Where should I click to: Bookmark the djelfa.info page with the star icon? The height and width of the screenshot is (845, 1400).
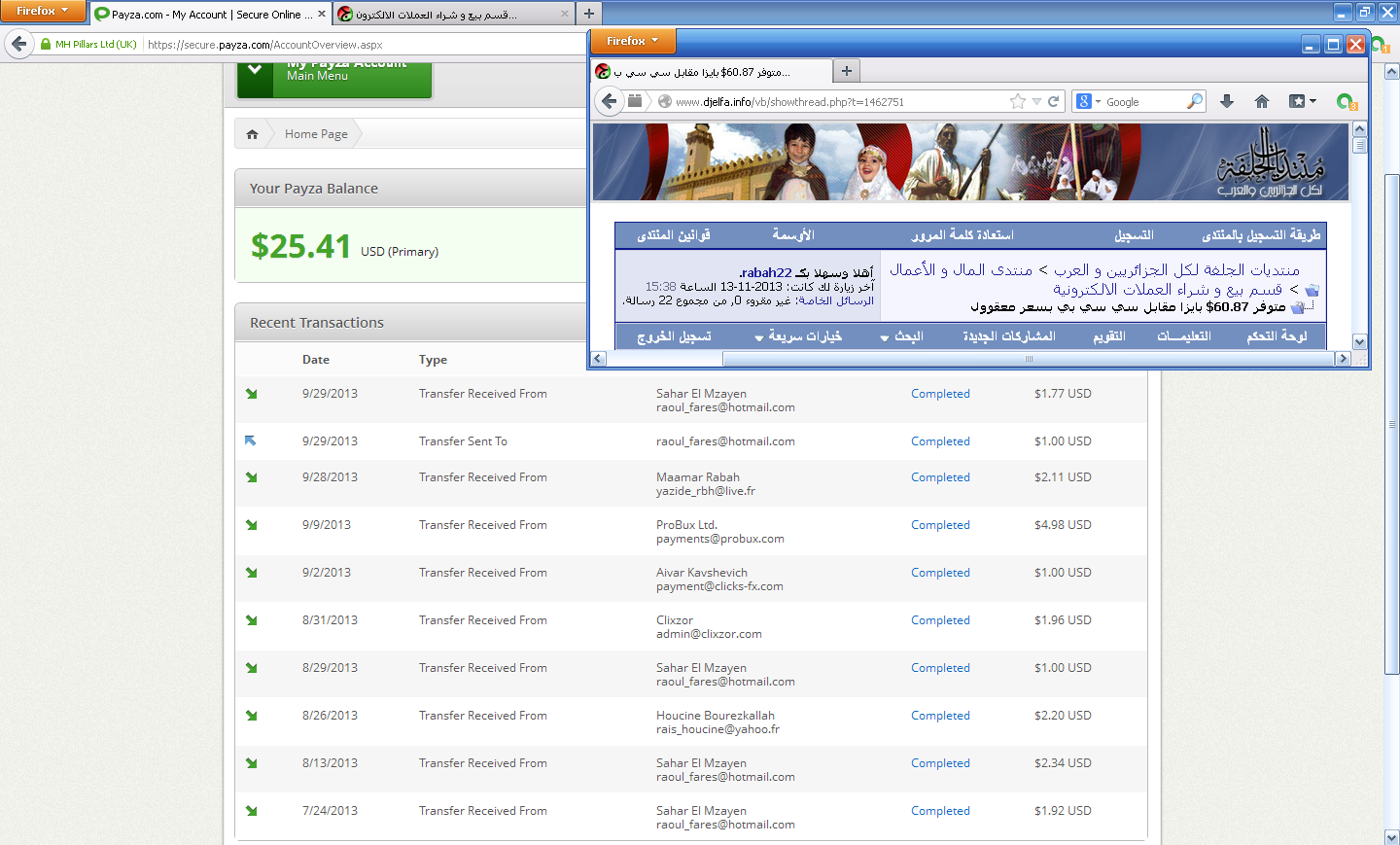[1018, 101]
